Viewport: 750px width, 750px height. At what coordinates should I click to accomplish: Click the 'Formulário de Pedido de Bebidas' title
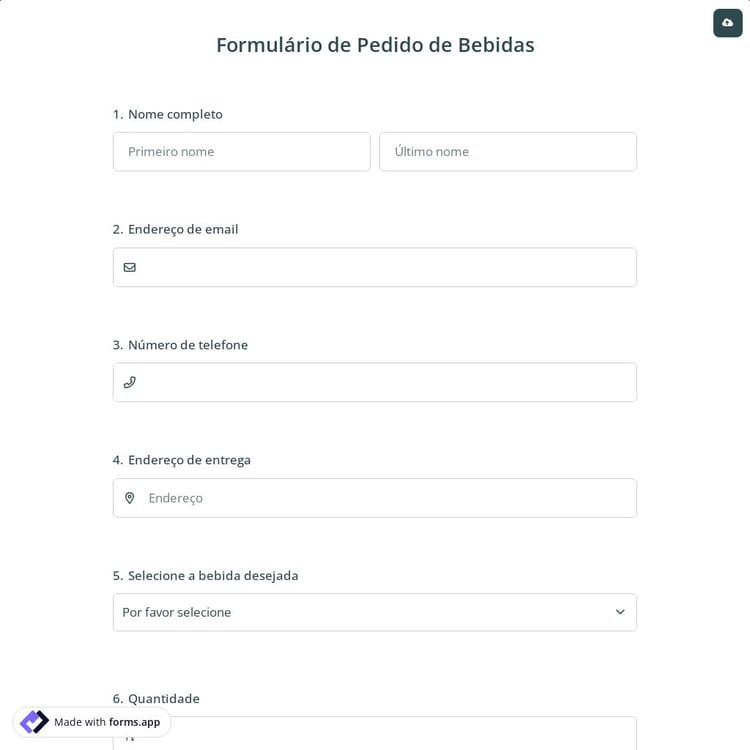coord(375,45)
